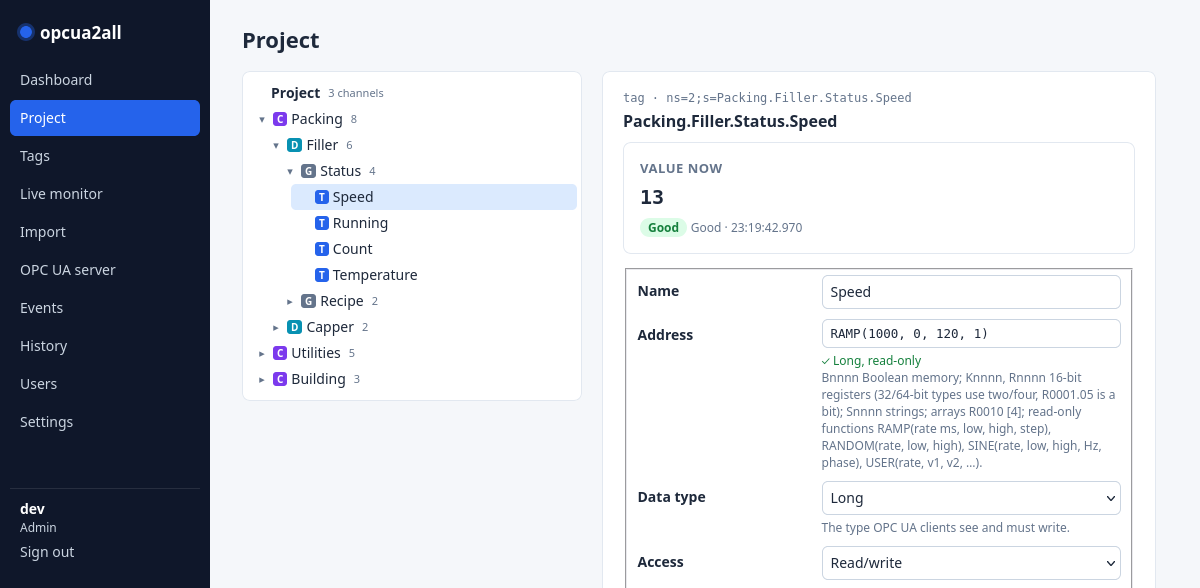Click the blue T icon beside Speed

pos(322,197)
